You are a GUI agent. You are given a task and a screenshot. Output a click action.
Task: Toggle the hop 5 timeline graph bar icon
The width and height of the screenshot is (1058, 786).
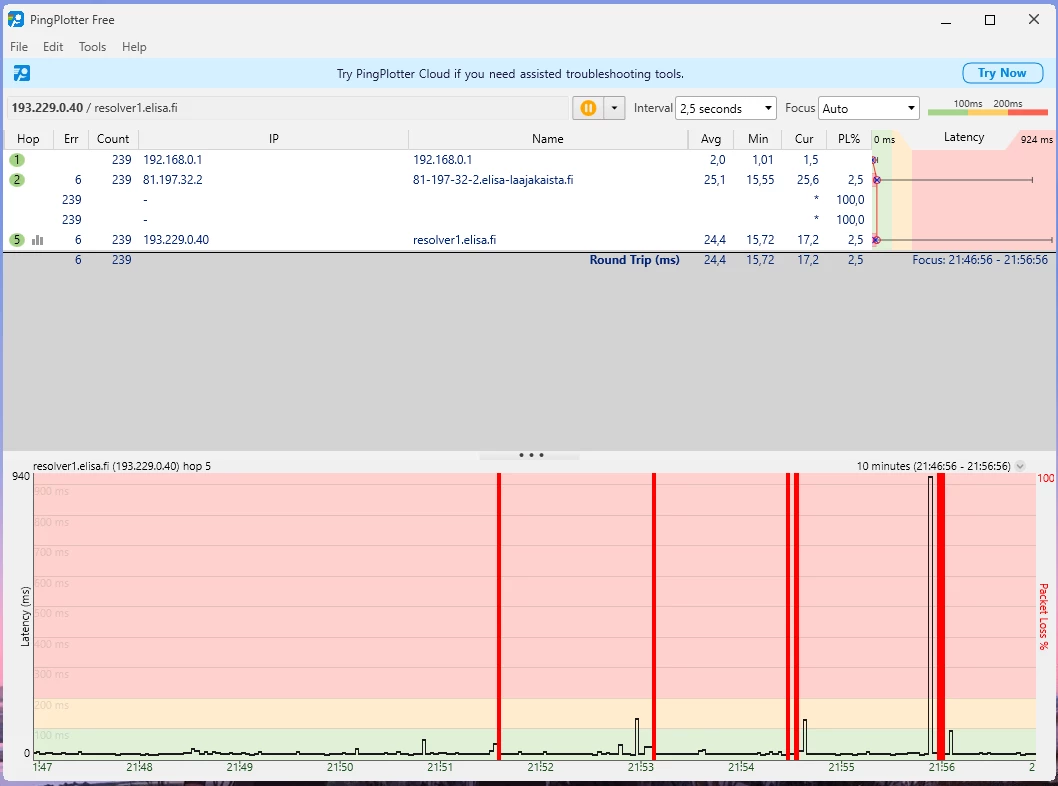(x=38, y=240)
